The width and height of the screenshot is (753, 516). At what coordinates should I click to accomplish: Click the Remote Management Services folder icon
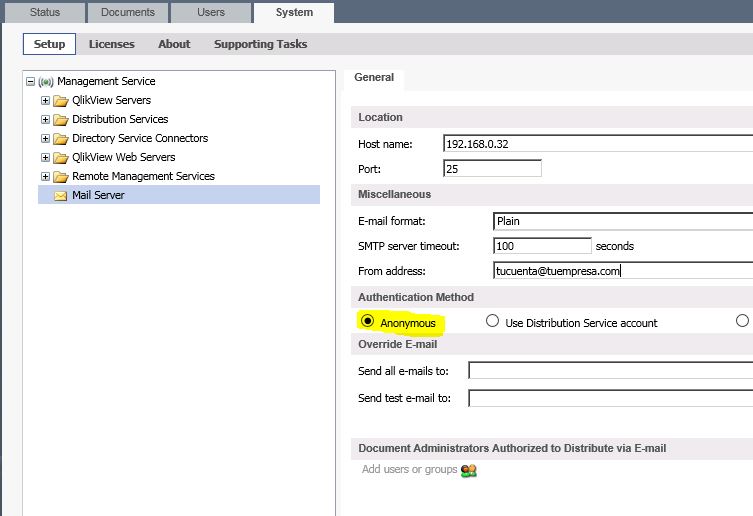pyautogui.click(x=61, y=177)
